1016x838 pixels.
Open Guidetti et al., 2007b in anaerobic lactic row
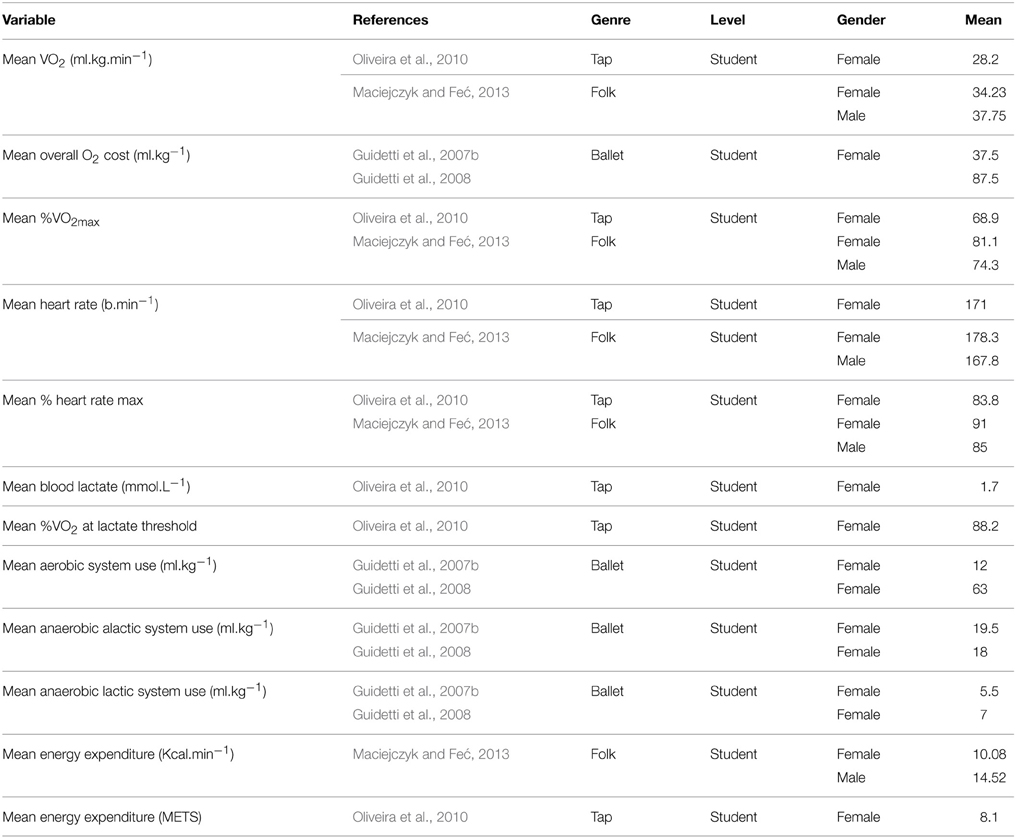tap(415, 691)
